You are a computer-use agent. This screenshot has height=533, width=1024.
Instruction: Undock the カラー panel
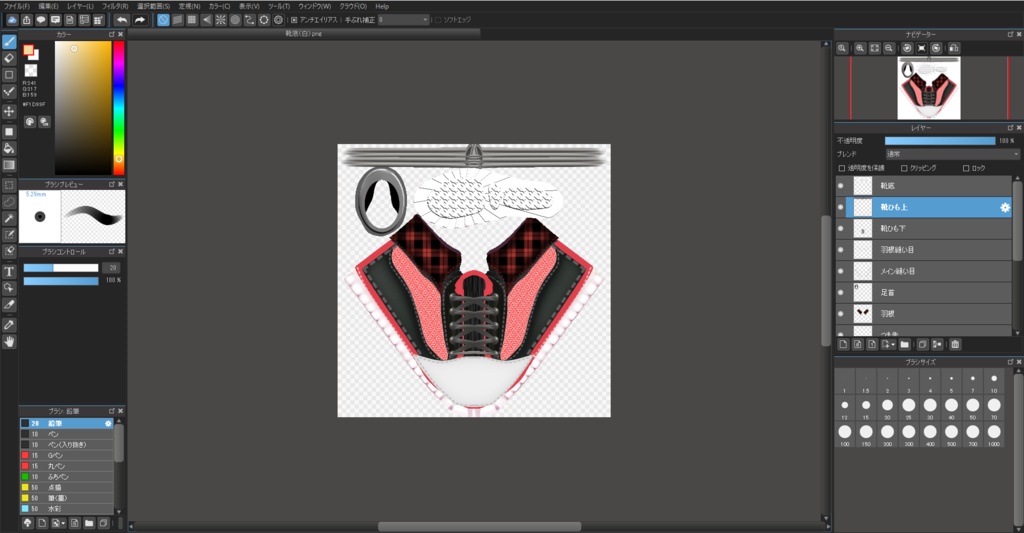coord(112,34)
